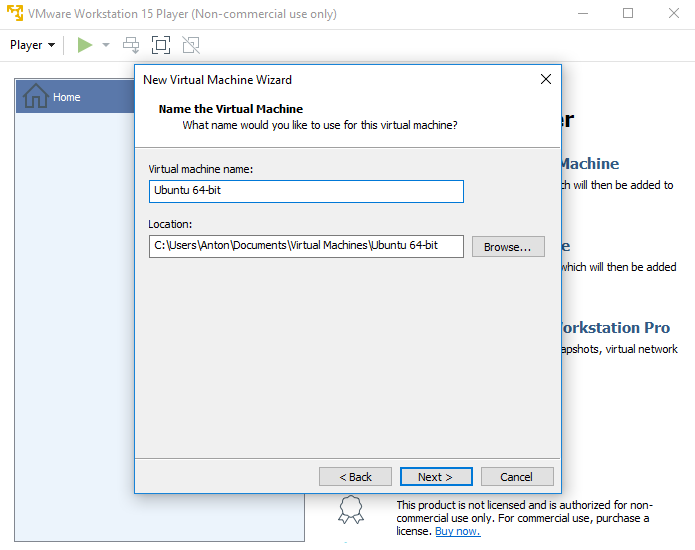Expand the power options dropdown arrow
Screen dimensions: 695x550
point(106,45)
